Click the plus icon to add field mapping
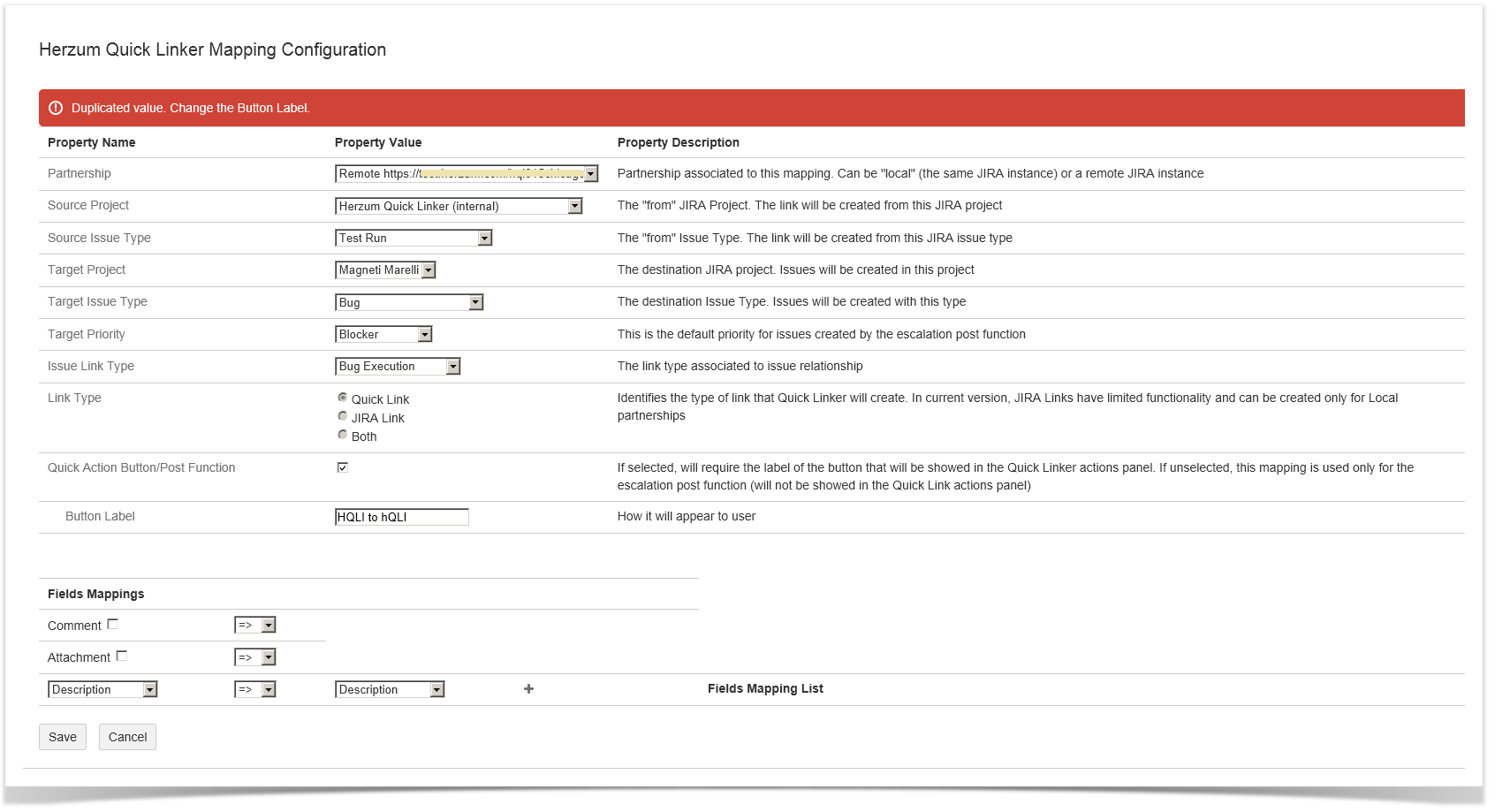This screenshot has height=812, width=1495. [528, 689]
